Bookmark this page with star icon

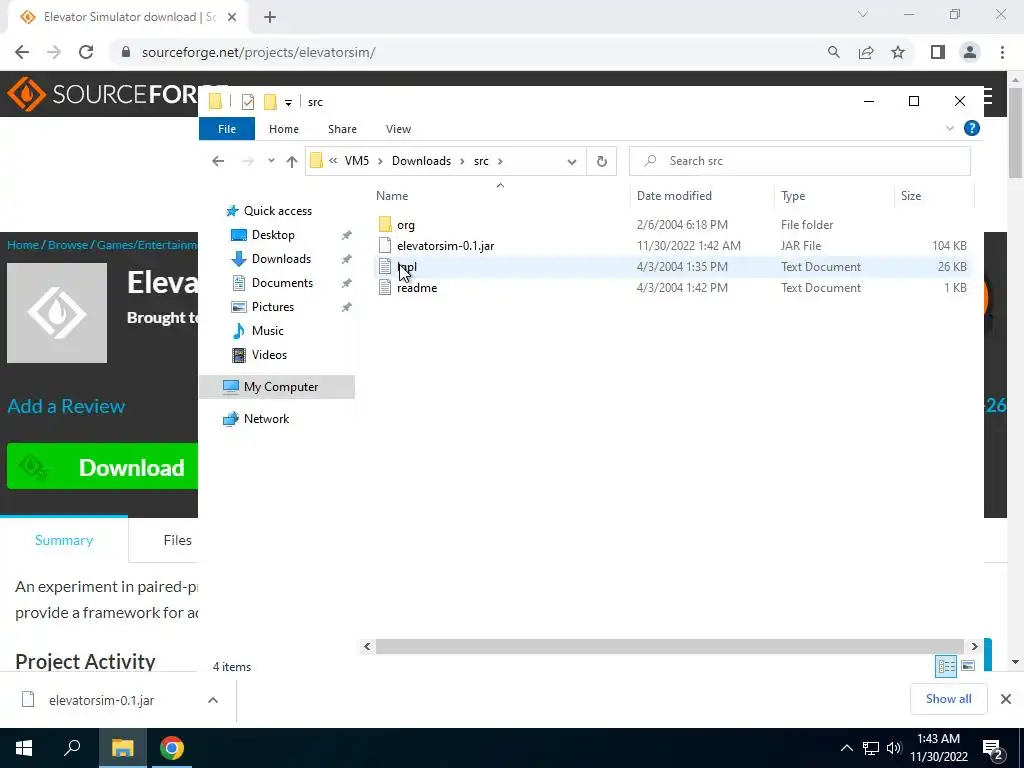(898, 52)
